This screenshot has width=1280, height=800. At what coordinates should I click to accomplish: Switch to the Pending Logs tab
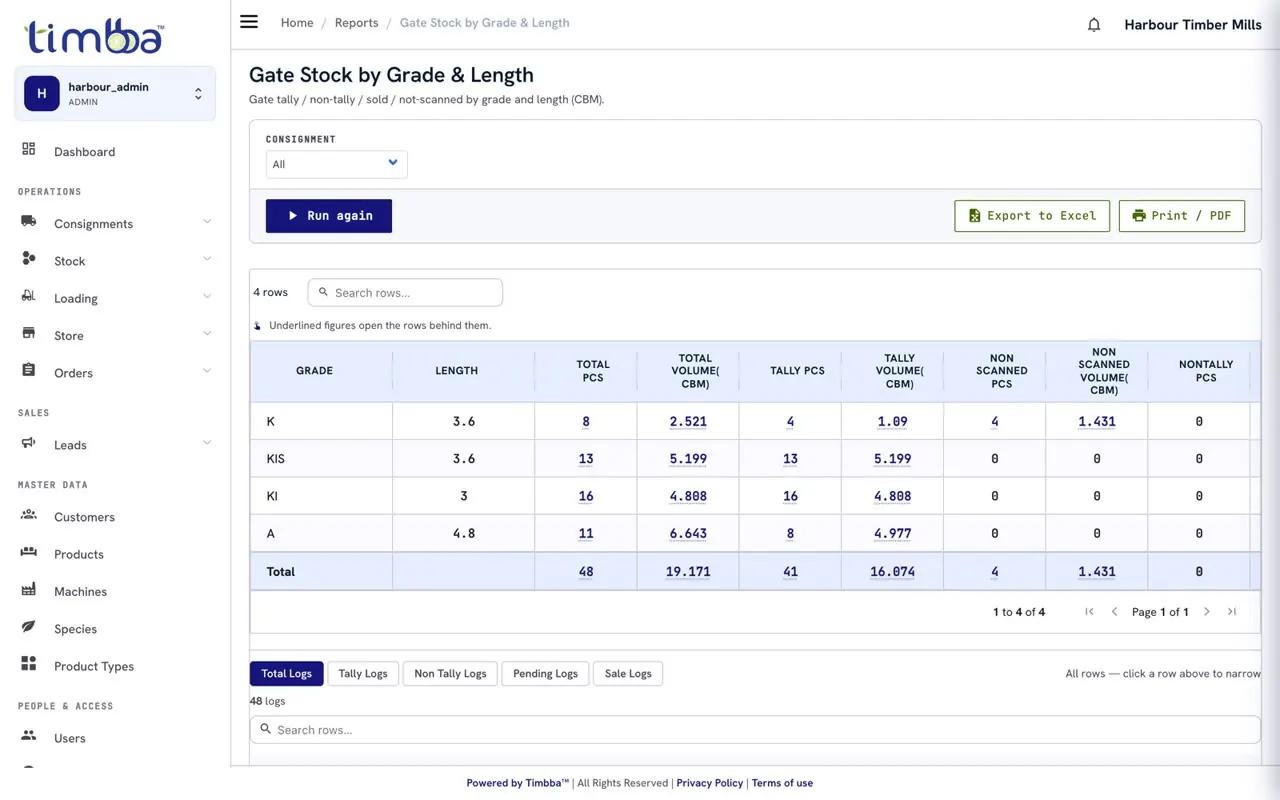click(545, 674)
